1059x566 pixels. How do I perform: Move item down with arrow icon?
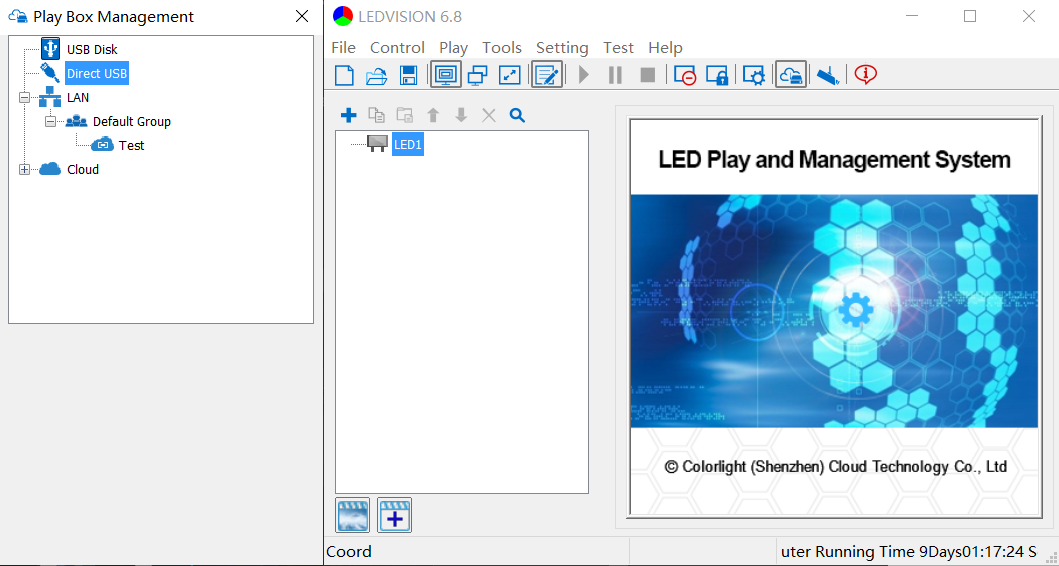pos(461,115)
